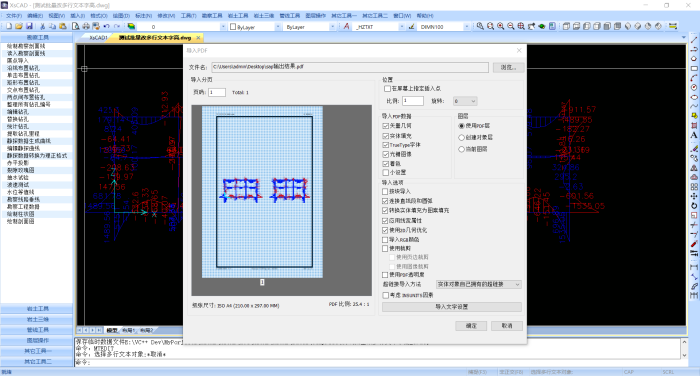Enable the 在屏幕上指定插入点 checkbox

click(x=388, y=89)
